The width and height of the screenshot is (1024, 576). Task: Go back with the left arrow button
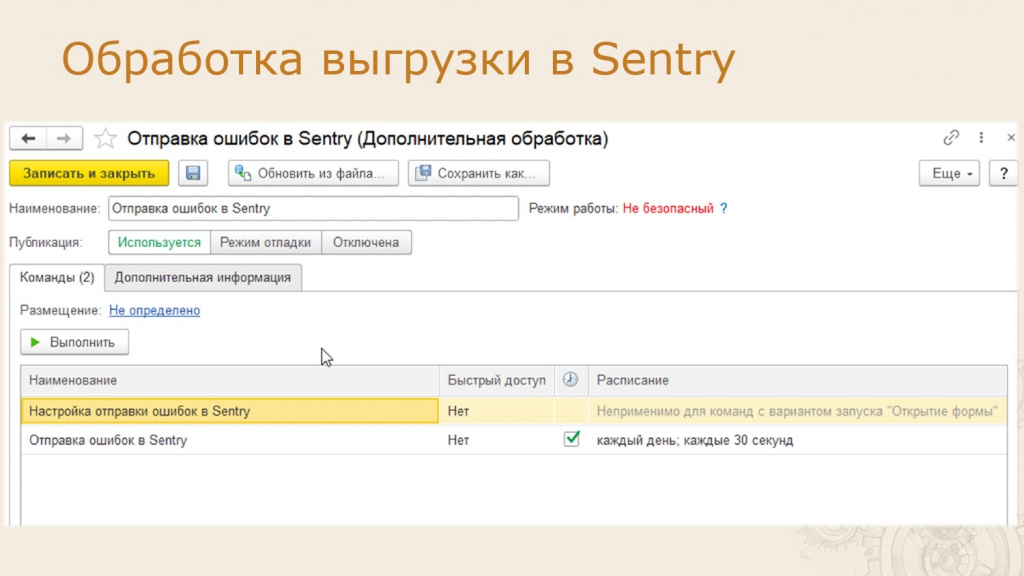[28, 138]
